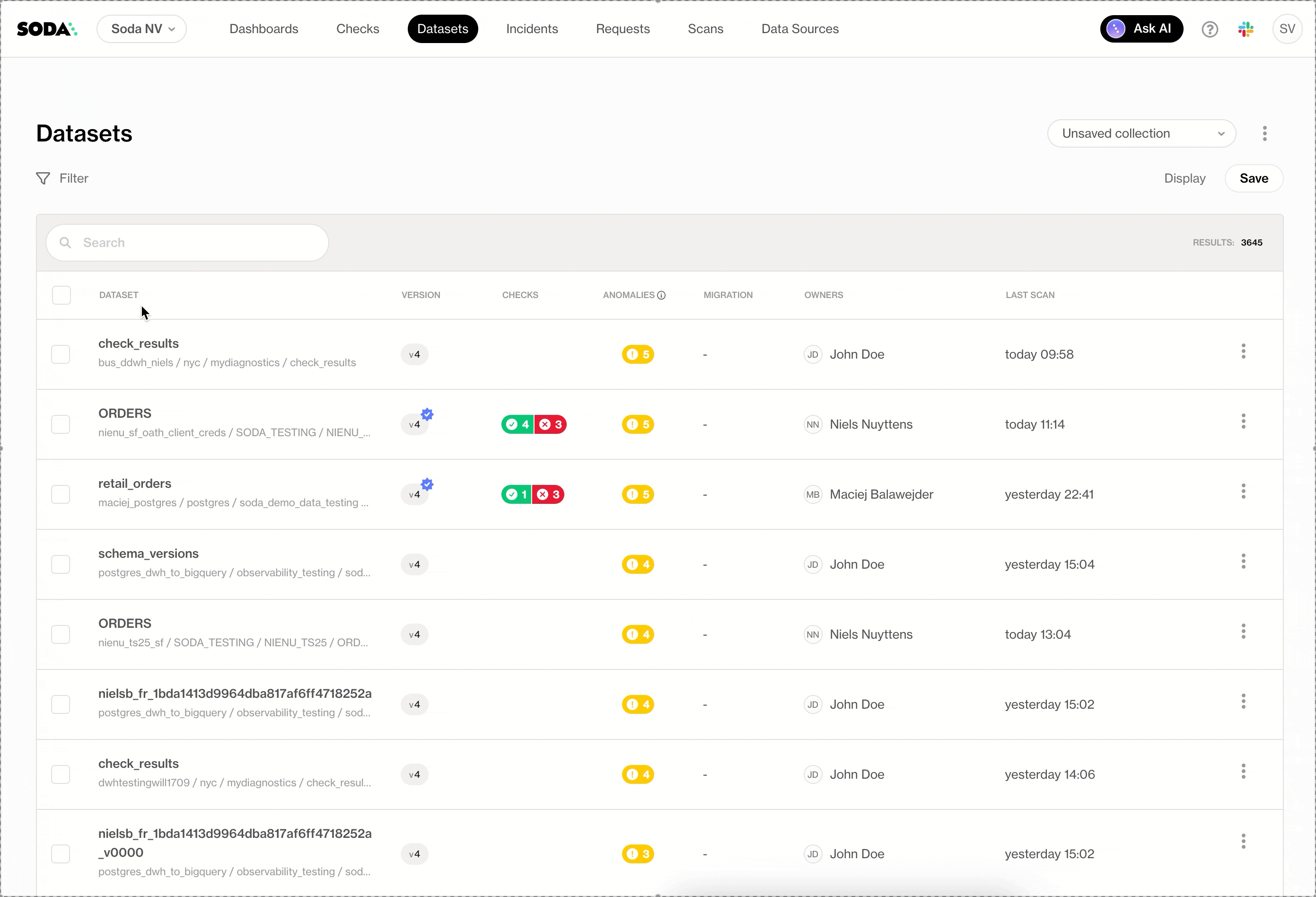
Task: Select the retail_orders row checkbox
Action: [61, 494]
